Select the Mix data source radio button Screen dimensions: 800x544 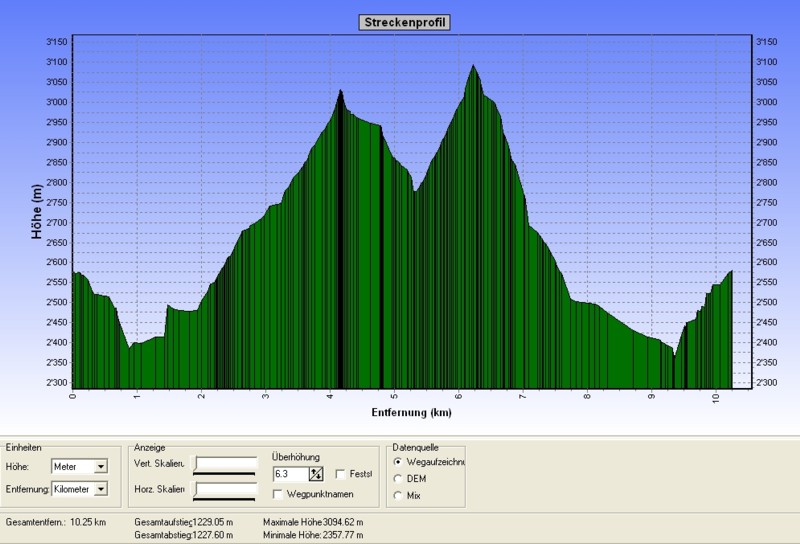(400, 495)
